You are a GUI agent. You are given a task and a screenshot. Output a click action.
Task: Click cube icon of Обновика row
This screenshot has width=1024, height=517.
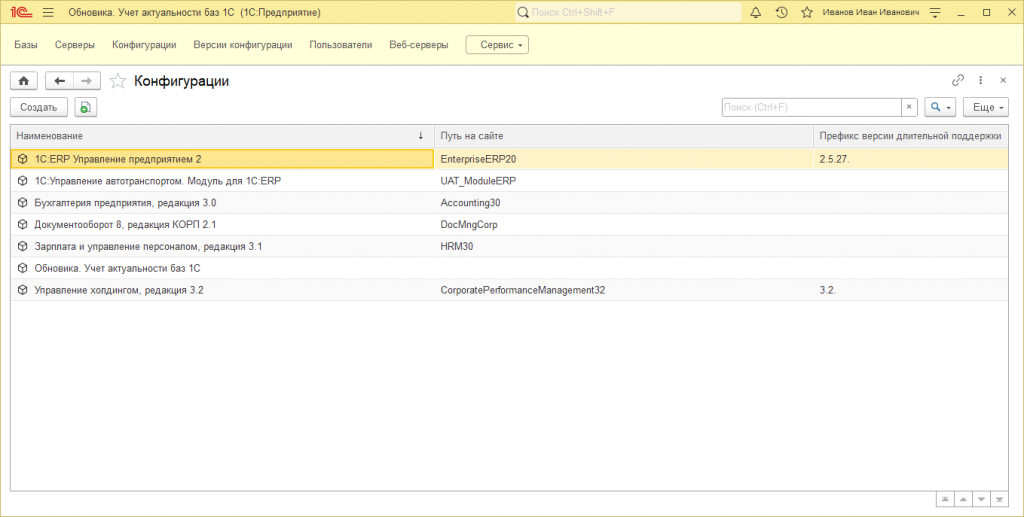click(23, 268)
